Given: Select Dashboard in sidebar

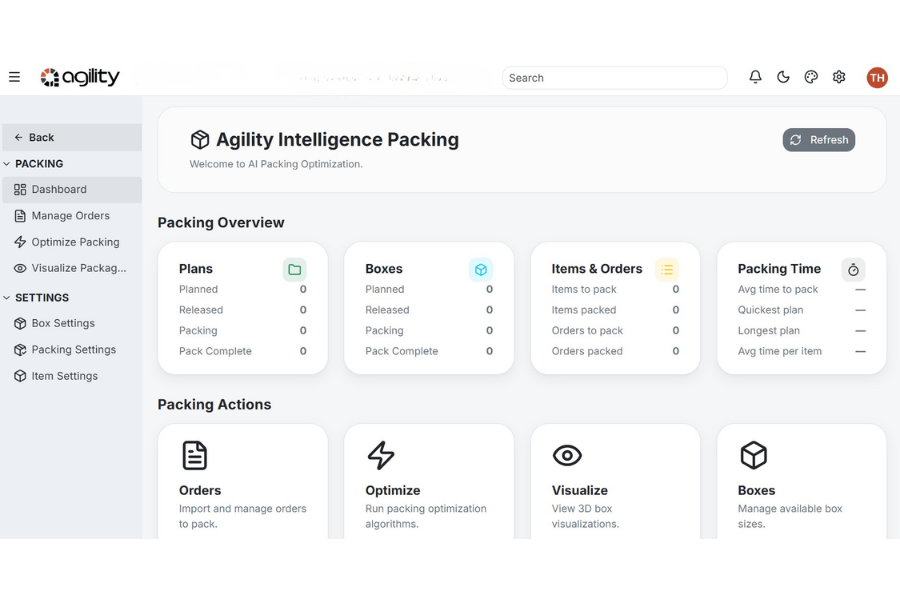Looking at the screenshot, I should pyautogui.click(x=72, y=189).
